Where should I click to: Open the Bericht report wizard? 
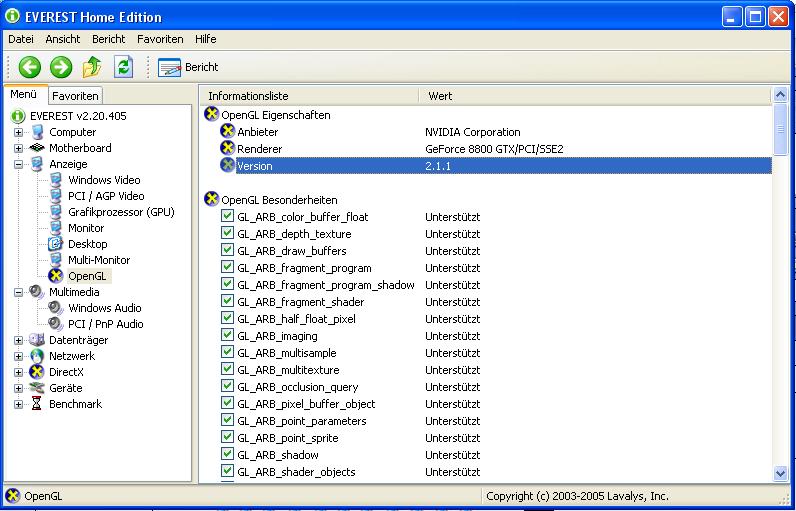pos(188,67)
